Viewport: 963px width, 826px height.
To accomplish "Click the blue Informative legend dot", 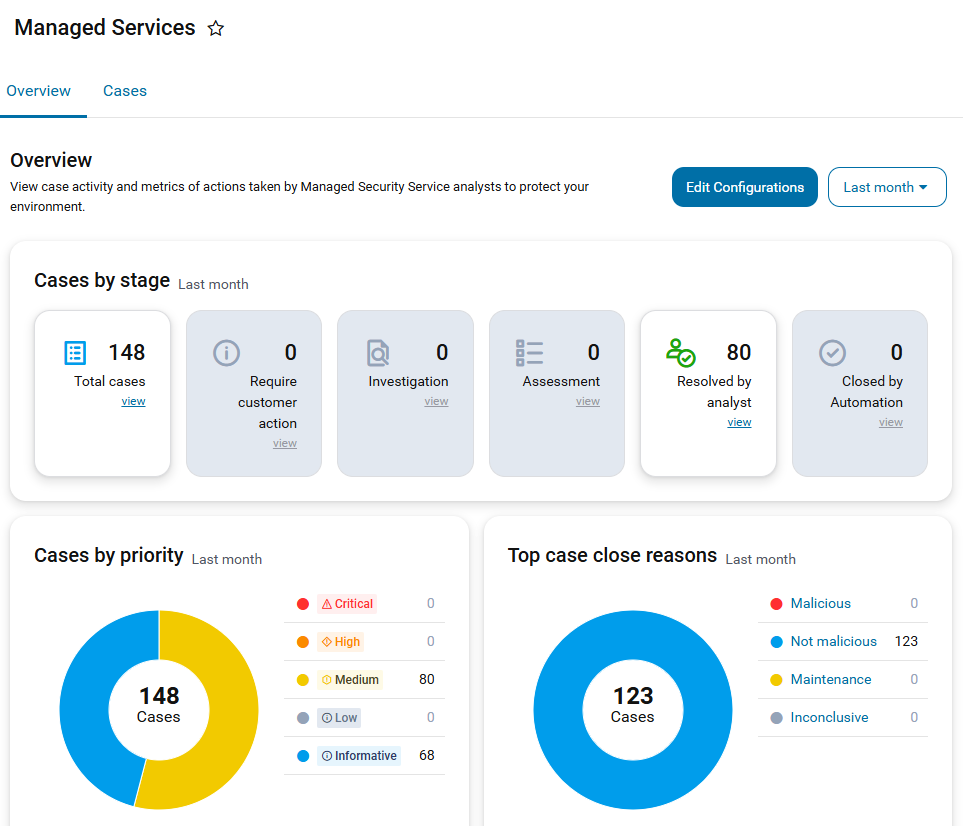I will (303, 756).
